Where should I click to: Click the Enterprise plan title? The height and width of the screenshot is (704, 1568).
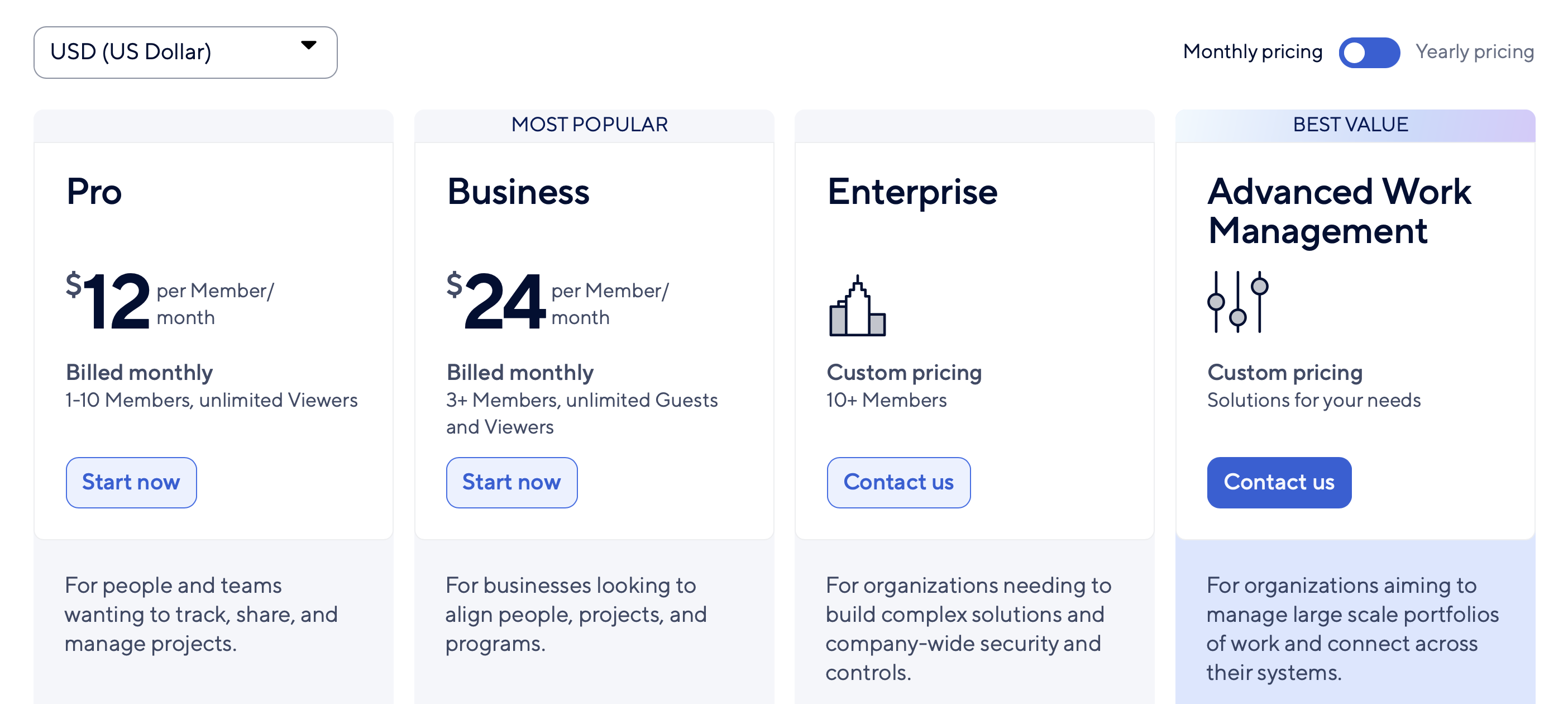pyautogui.click(x=912, y=192)
